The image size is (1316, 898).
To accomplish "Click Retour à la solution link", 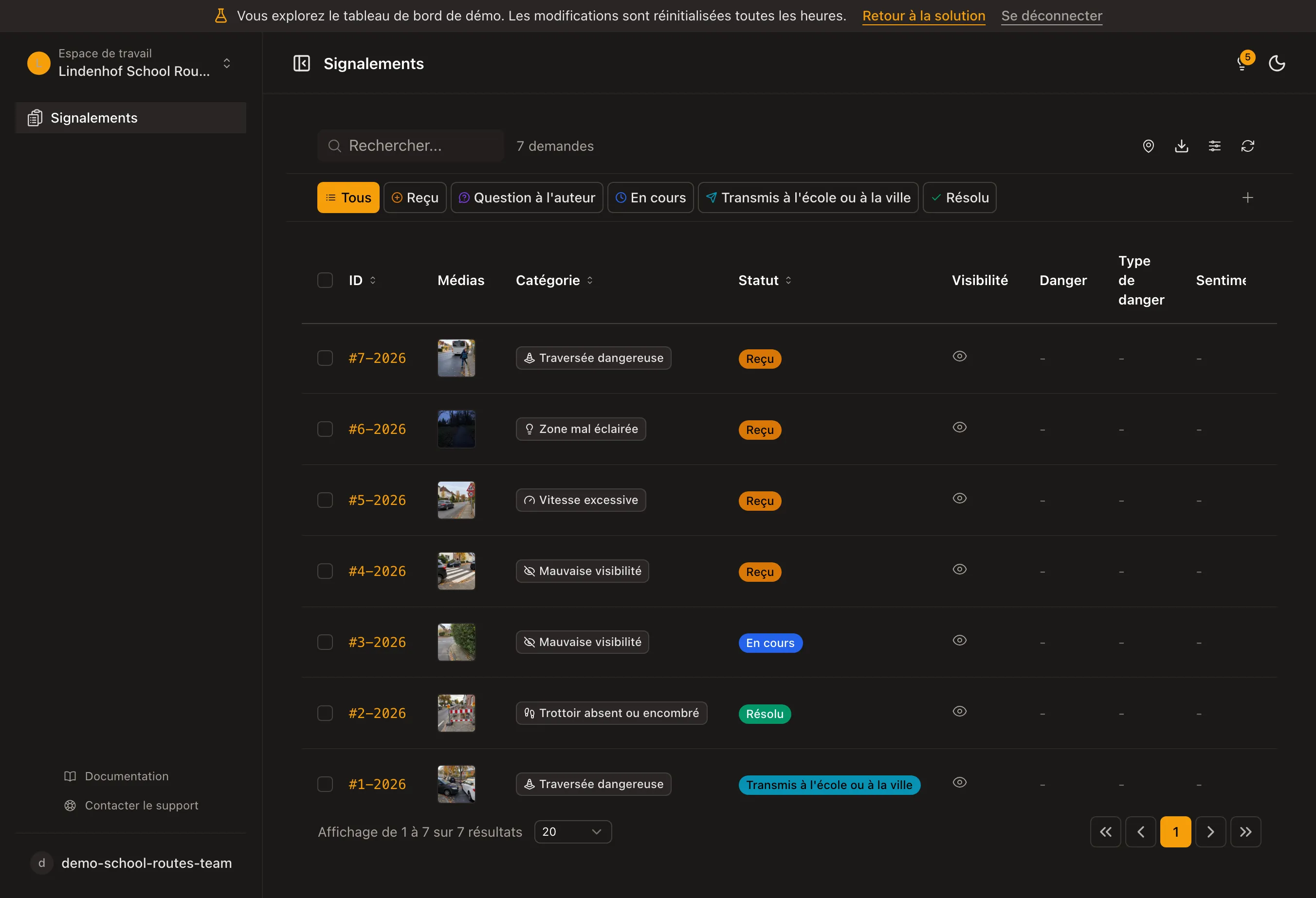I will pyautogui.click(x=924, y=16).
